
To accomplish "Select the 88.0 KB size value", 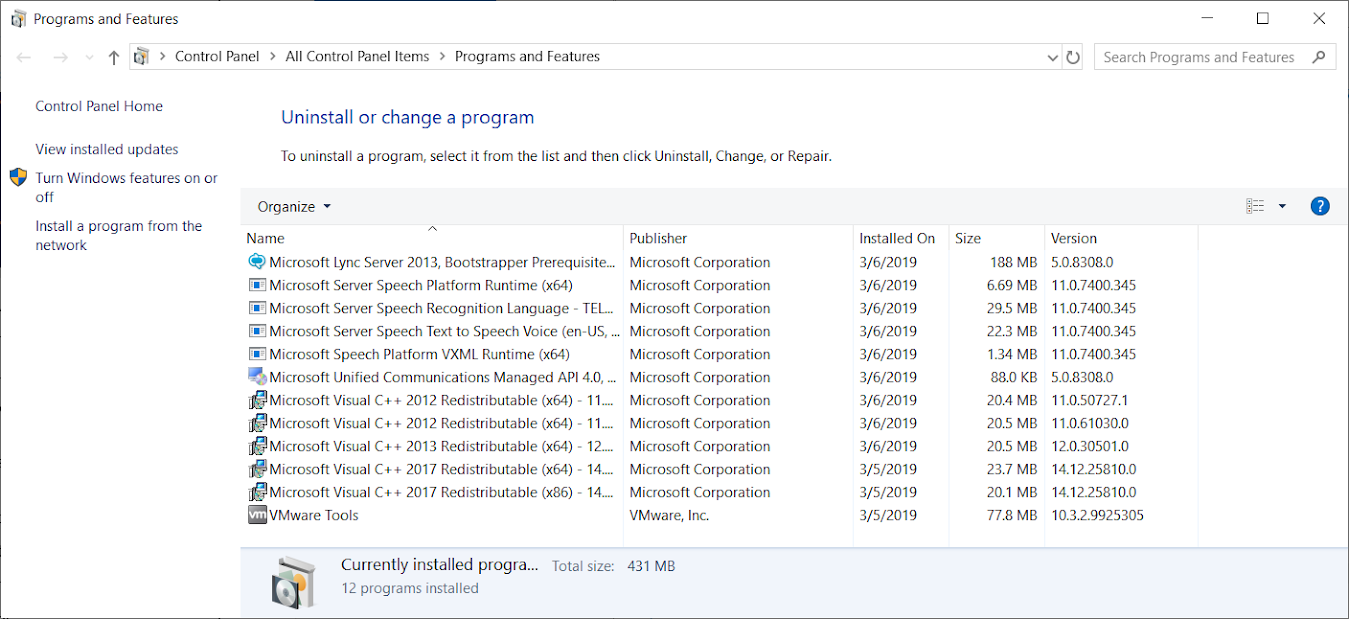I will [1013, 377].
